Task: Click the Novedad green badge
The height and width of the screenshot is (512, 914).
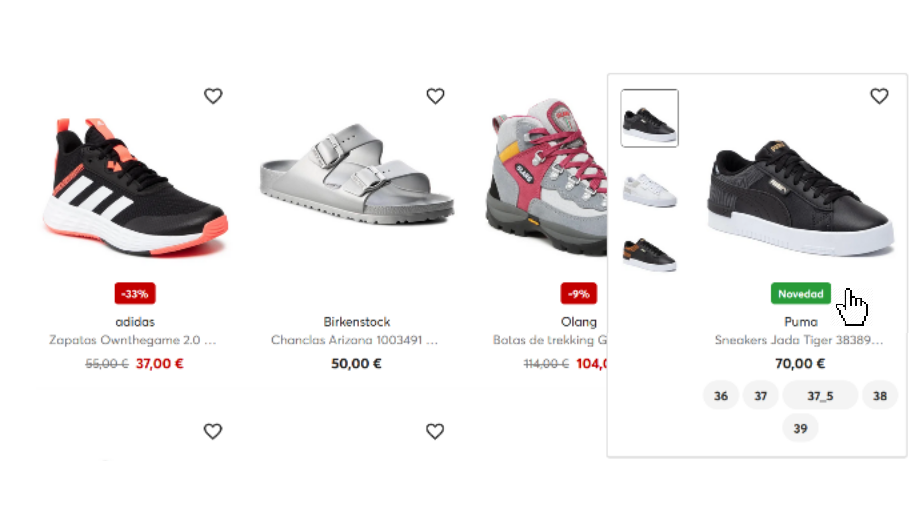Action: 800,293
